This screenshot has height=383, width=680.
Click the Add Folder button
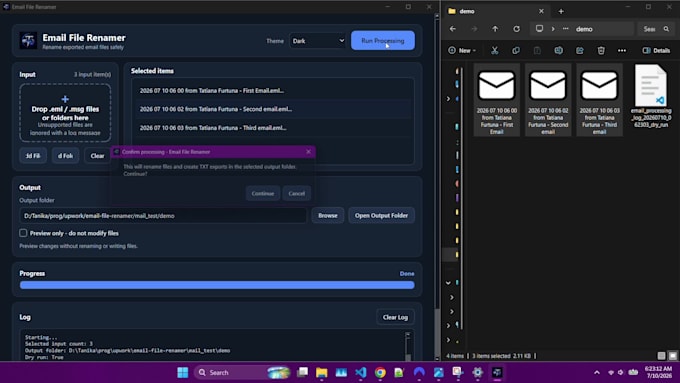coord(65,156)
